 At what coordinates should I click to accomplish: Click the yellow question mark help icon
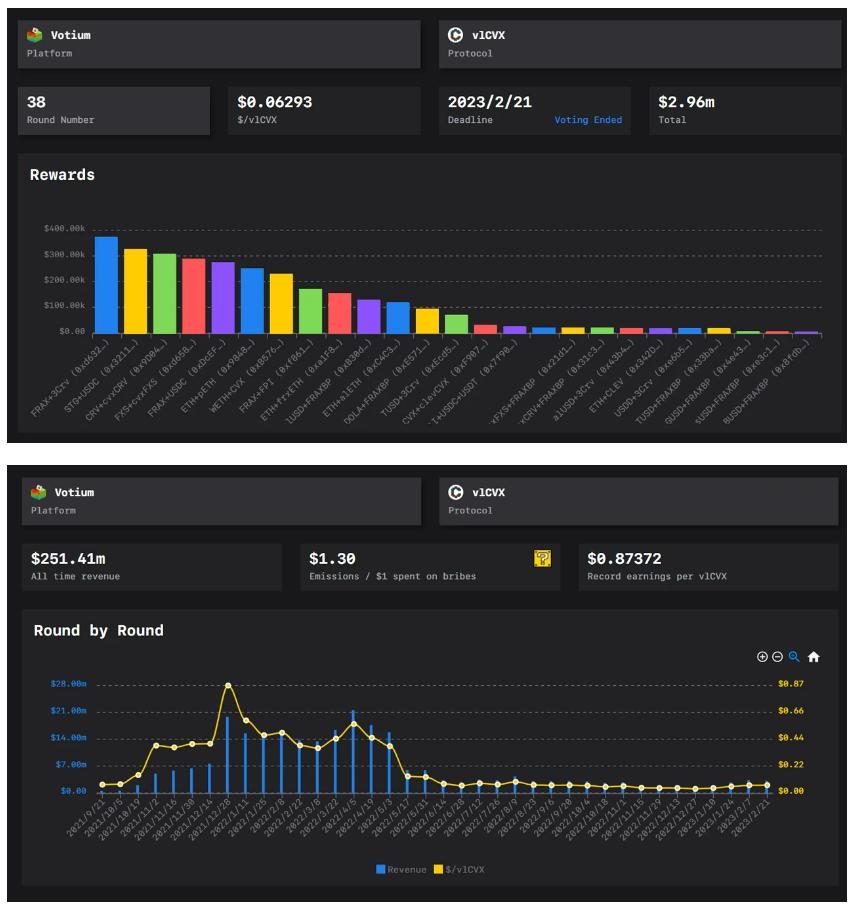[542, 559]
